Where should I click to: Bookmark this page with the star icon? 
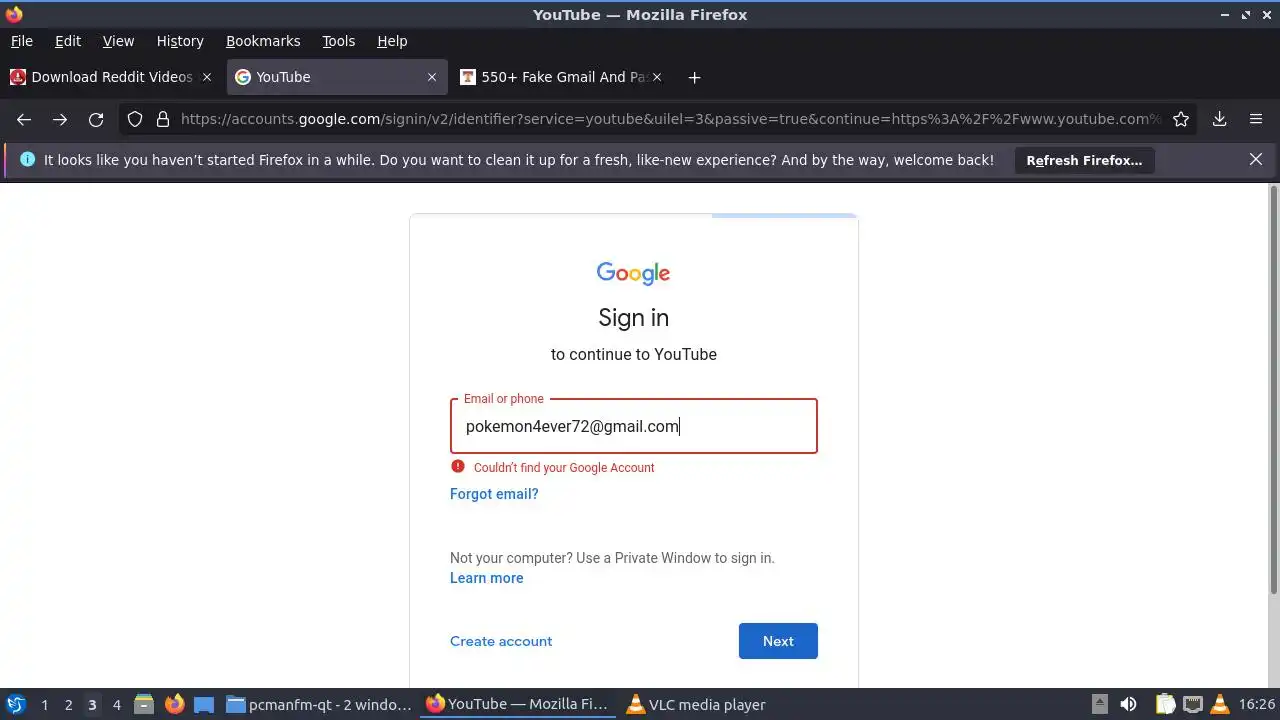1181,119
